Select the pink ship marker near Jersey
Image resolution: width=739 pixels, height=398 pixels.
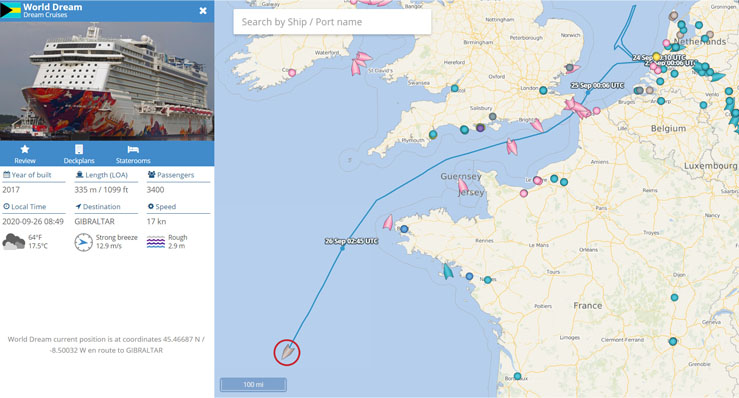[x=463, y=186]
